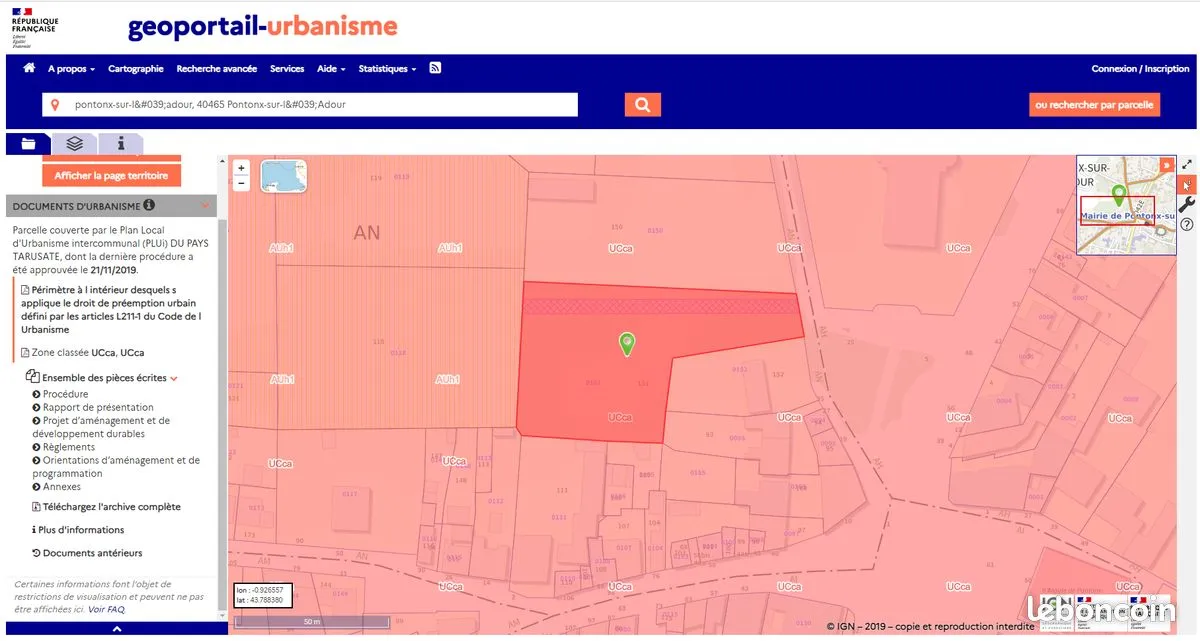Open the Voir FAQ link
The width and height of the screenshot is (1200, 641).
pyautogui.click(x=106, y=609)
